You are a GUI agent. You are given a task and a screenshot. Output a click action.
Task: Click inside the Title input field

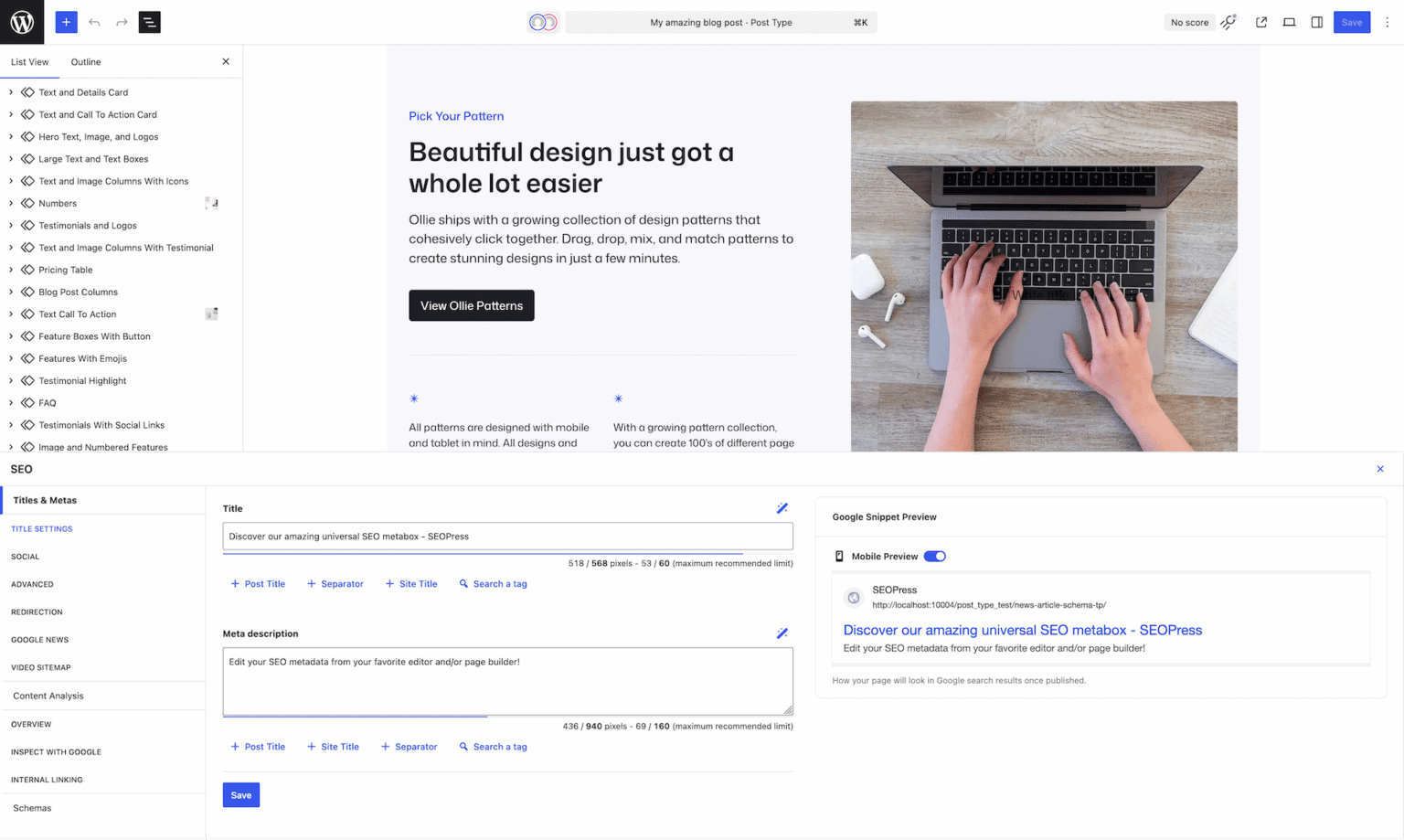pos(508,537)
